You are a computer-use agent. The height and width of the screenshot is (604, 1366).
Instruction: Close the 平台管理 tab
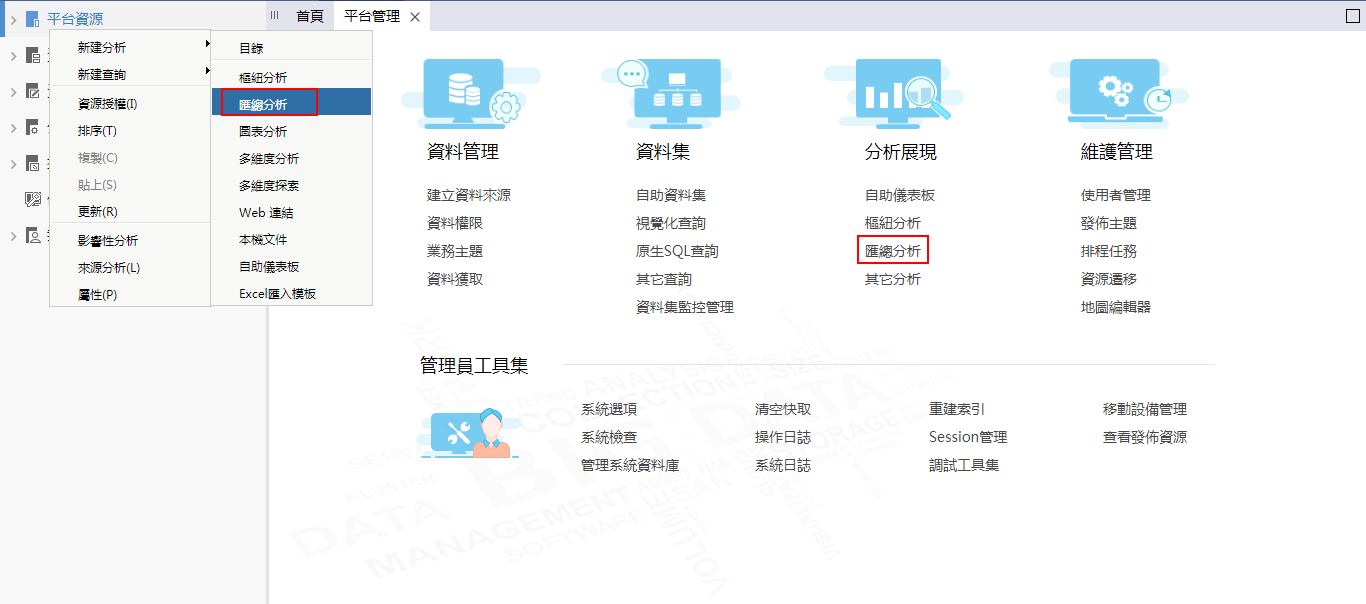pyautogui.click(x=415, y=17)
